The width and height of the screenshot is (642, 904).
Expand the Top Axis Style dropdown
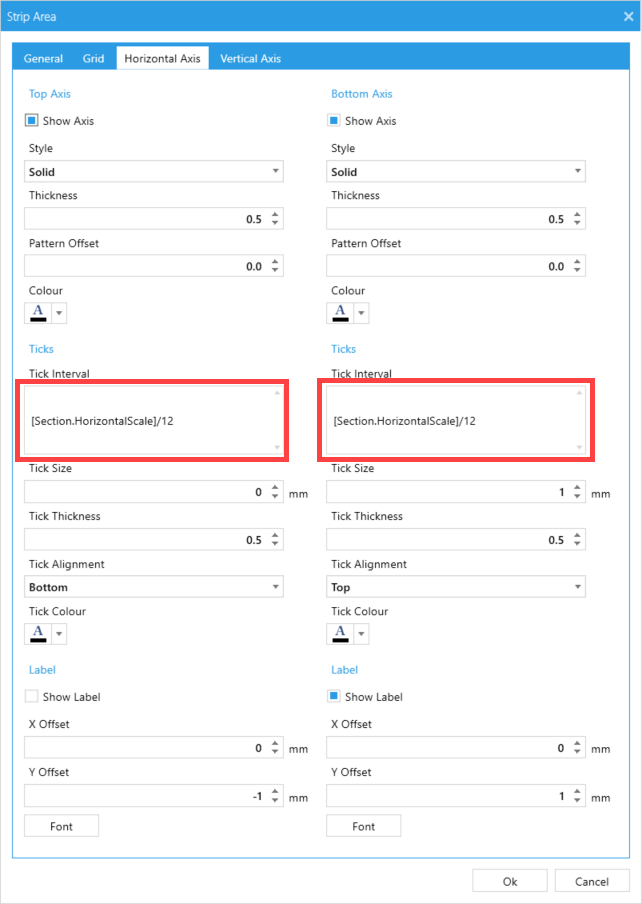coord(154,171)
